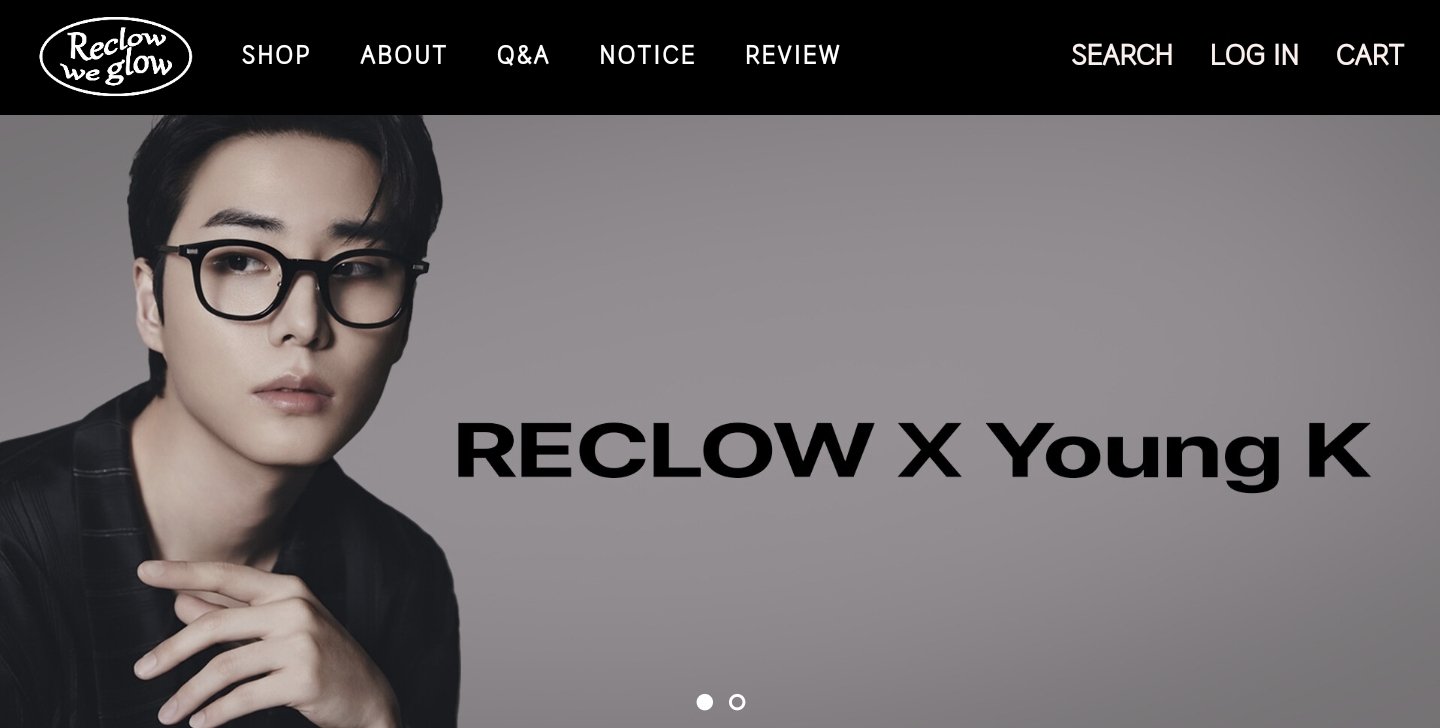Open the Q&A section
The width and height of the screenshot is (1440, 728).
click(x=523, y=55)
